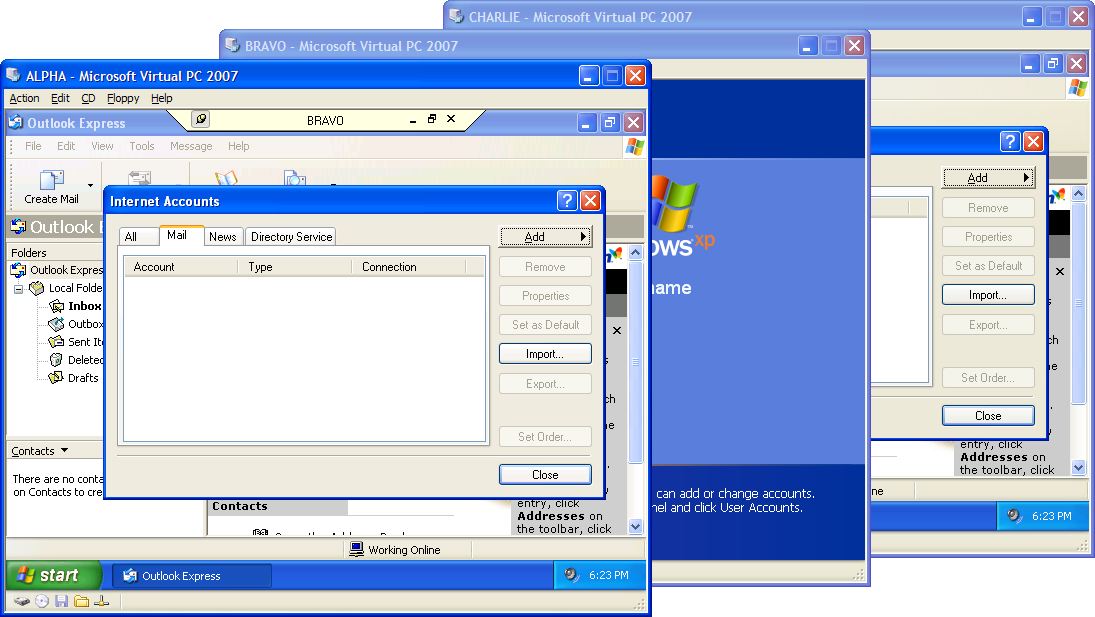This screenshot has height=617, width=1095.
Task: Click the pin icon on BRAVO bar
Action: pos(201,120)
